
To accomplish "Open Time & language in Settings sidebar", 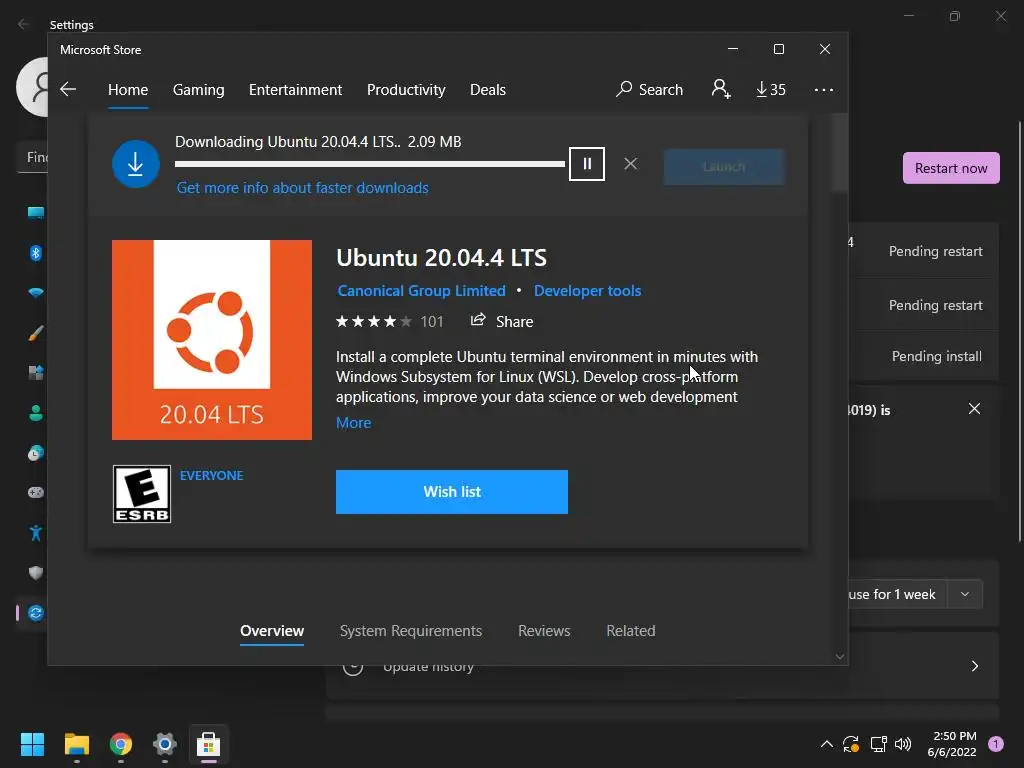I will click(35, 453).
